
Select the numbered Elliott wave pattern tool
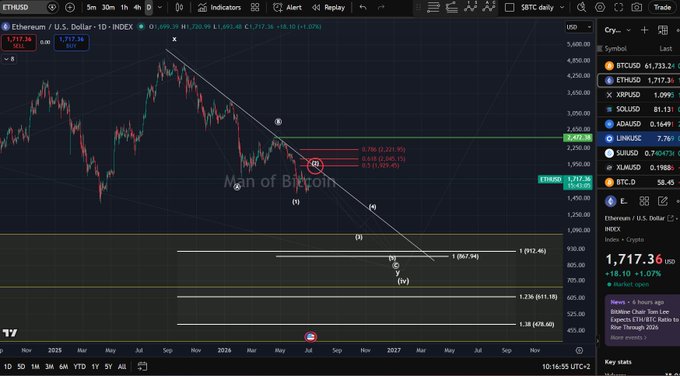[x=470, y=7]
